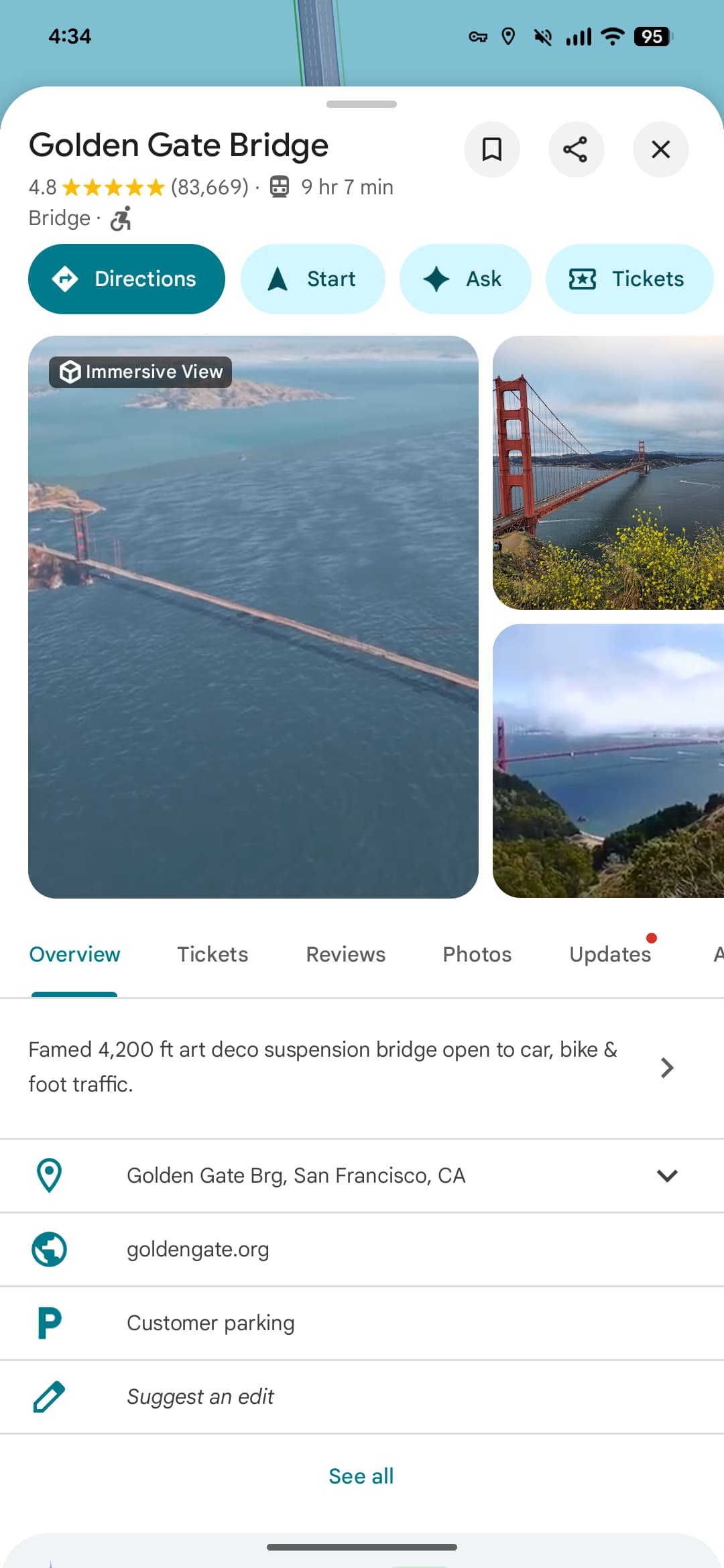Open the Immersive View preview
724x1568 pixels.
tap(253, 616)
